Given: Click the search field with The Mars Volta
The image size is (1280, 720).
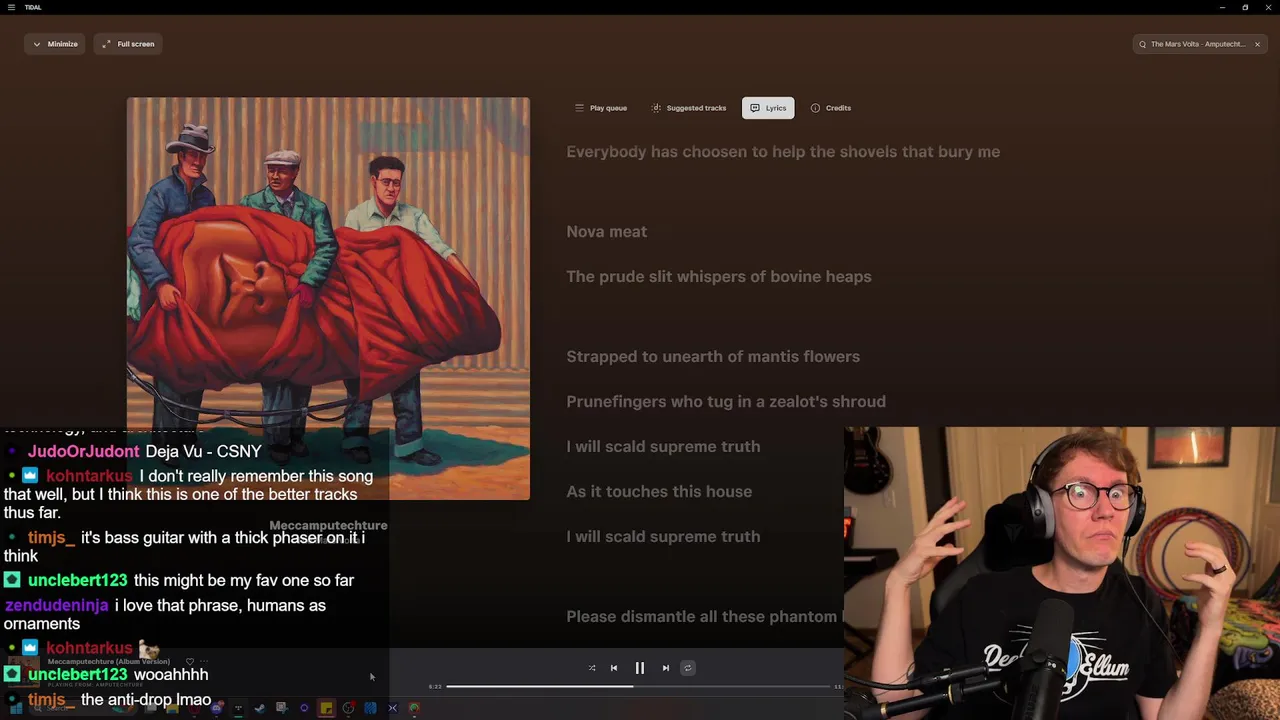Looking at the screenshot, I should coord(1198,44).
